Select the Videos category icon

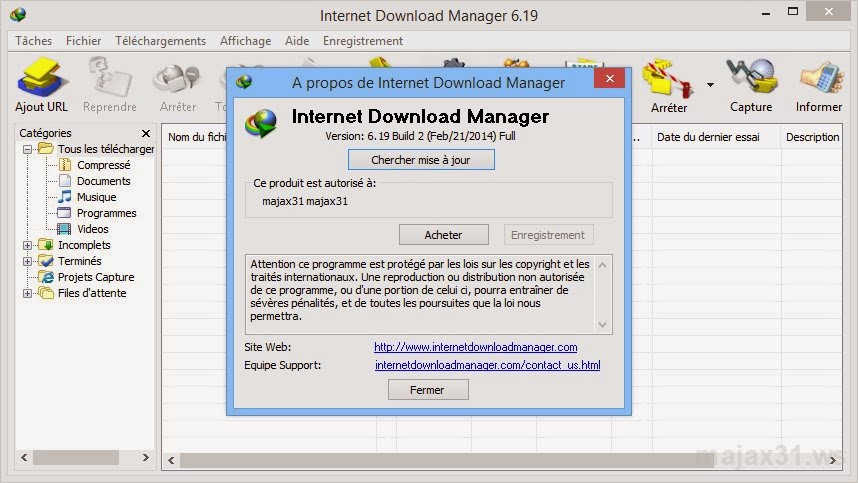(x=65, y=229)
